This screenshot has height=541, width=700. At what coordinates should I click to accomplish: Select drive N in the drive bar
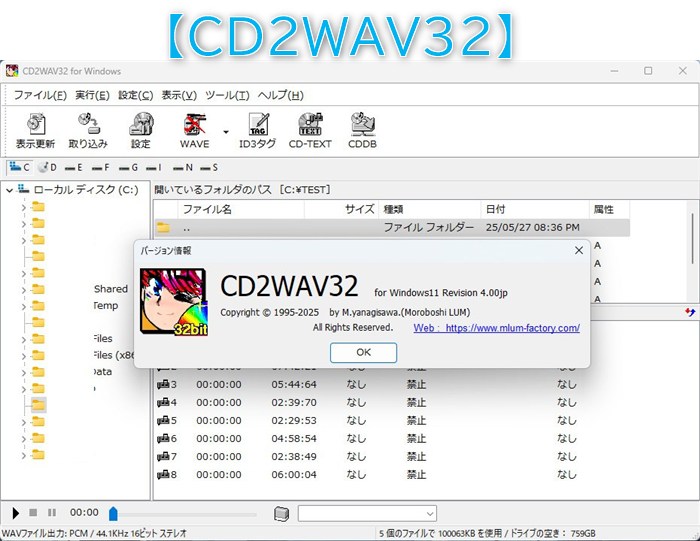click(x=183, y=167)
